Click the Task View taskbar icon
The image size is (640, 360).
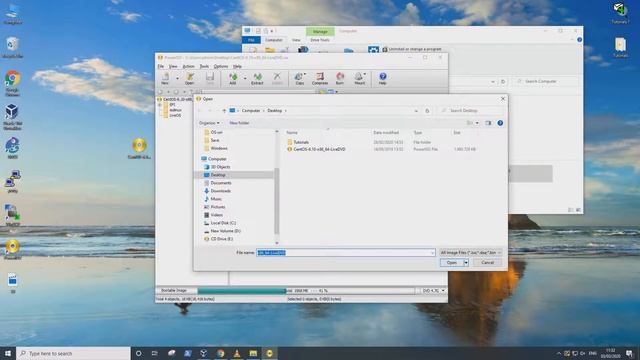[x=155, y=353]
